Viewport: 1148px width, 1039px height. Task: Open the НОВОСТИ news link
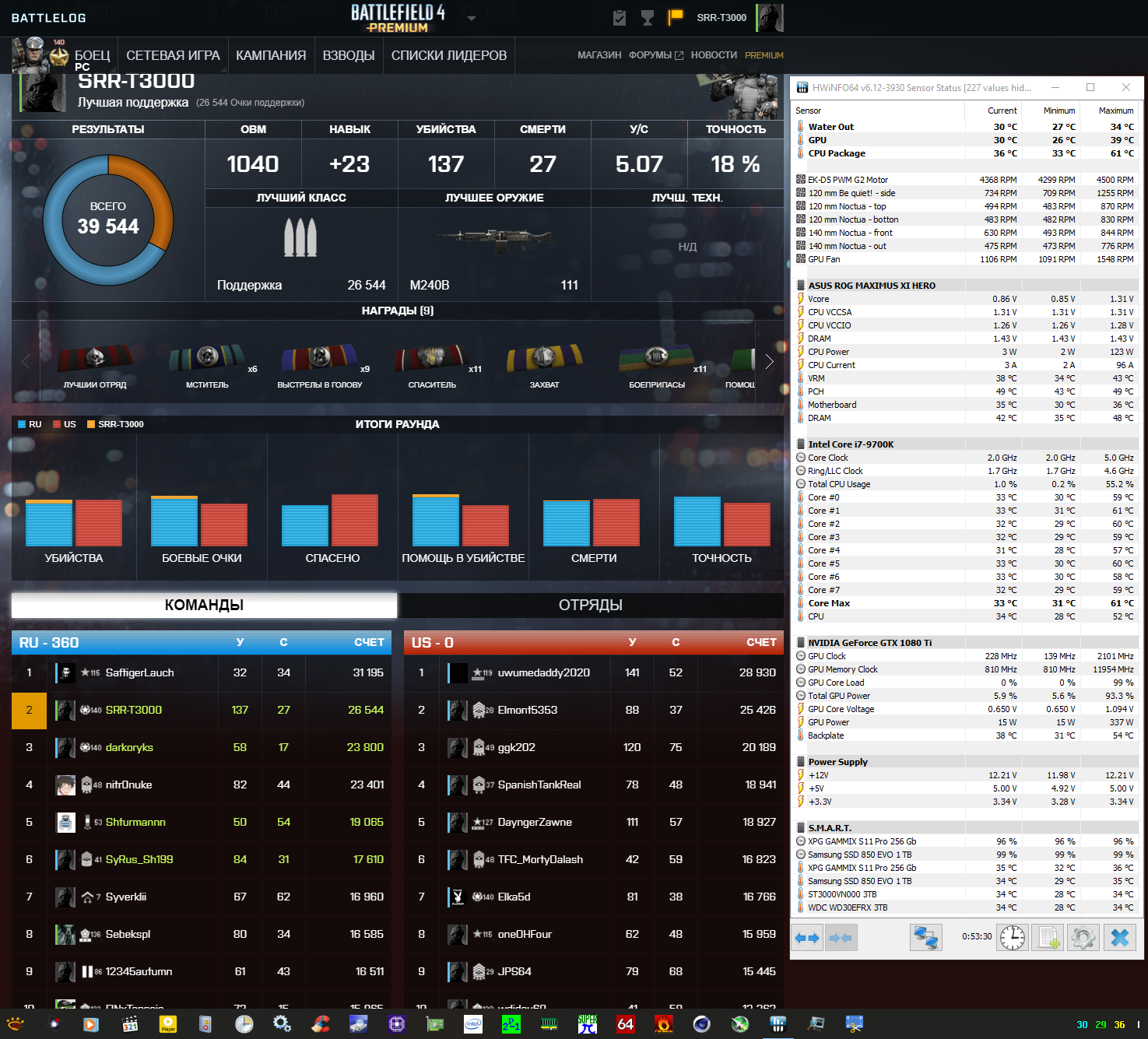714,55
